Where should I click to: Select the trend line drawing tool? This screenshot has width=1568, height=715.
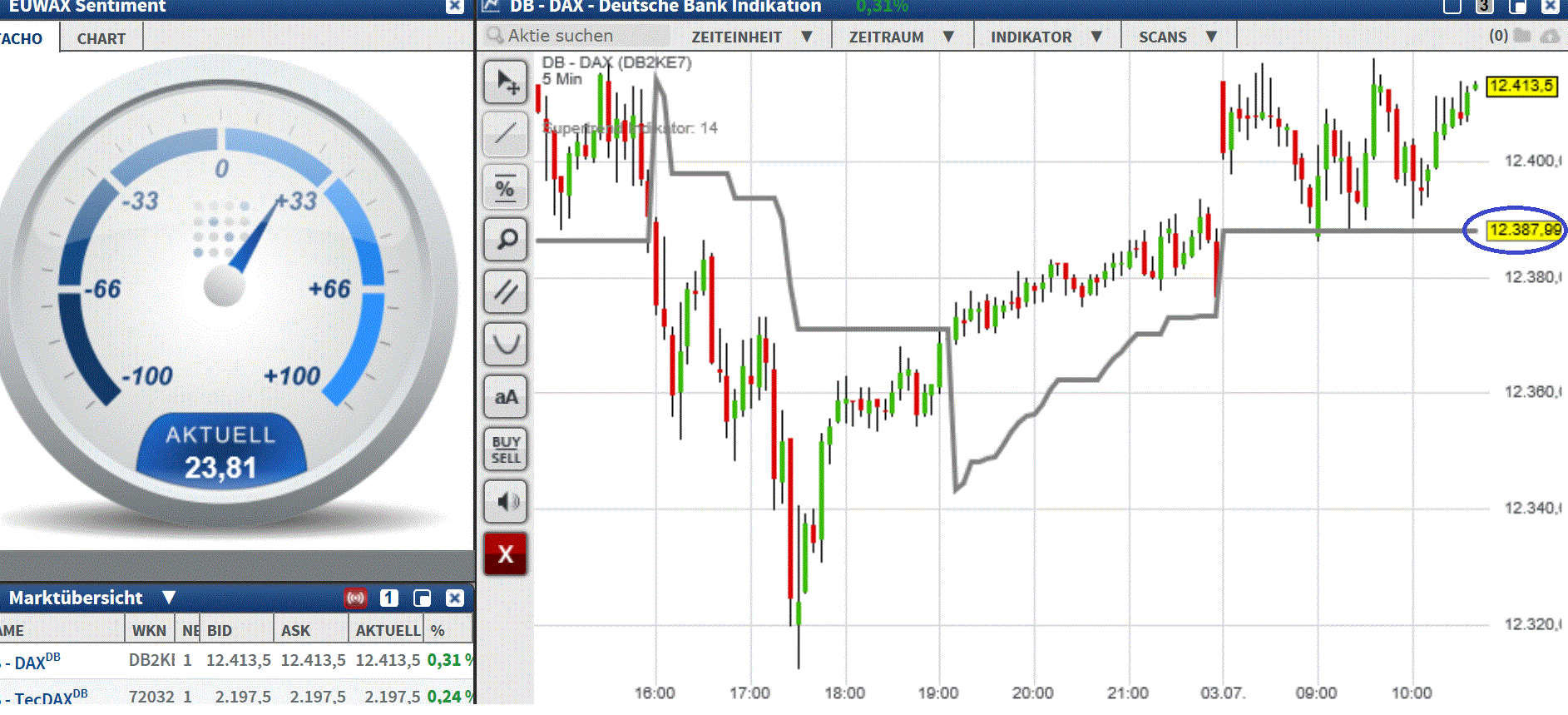506,134
